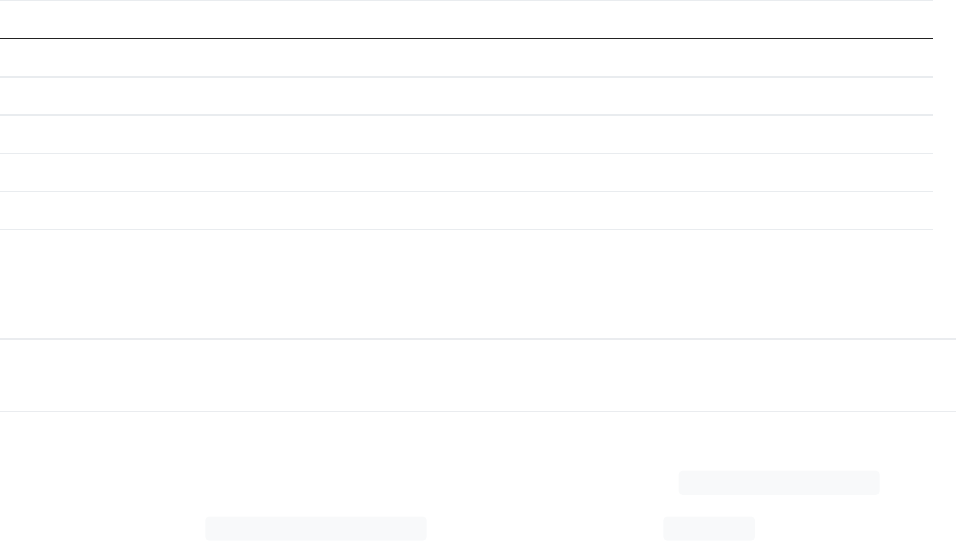Click the short gray placeholder box at lower right
The height and width of the screenshot is (541, 956).
709,528
